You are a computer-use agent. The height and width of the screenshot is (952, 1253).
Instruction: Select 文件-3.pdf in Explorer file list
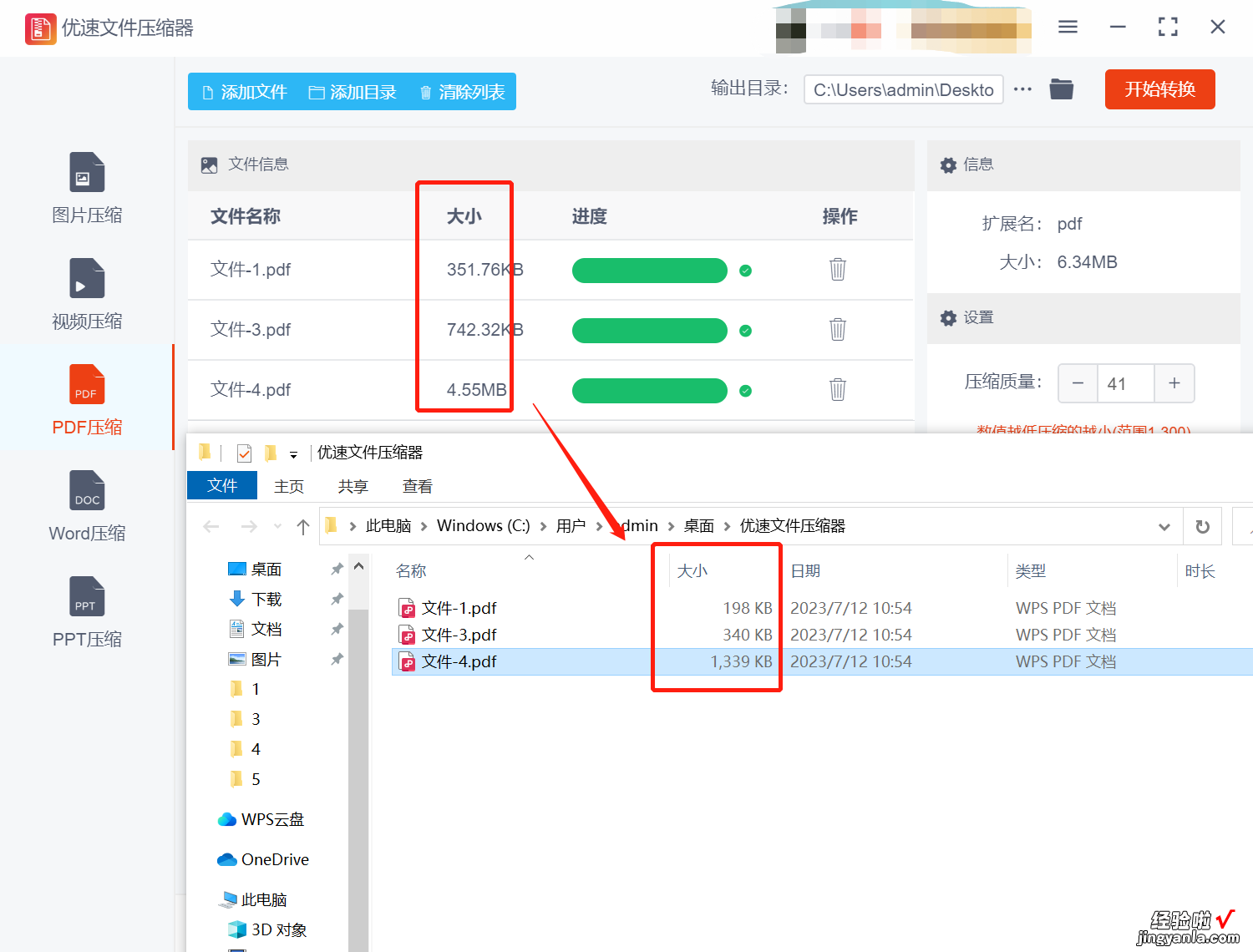(459, 635)
